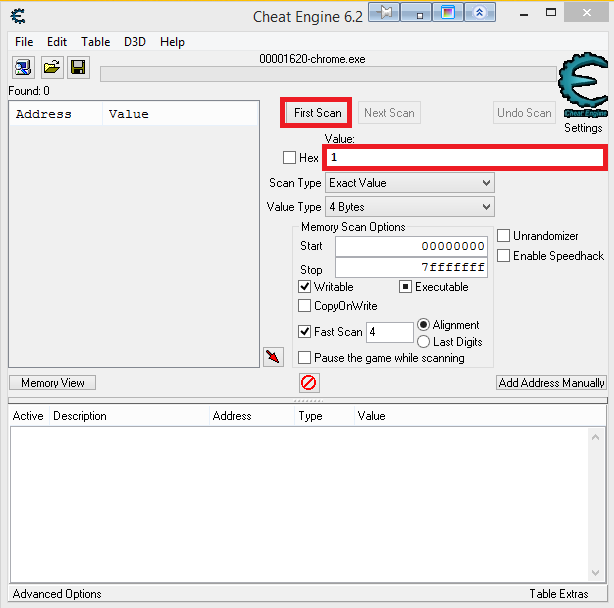Open the File menu
The image size is (614, 608).
coord(24,42)
